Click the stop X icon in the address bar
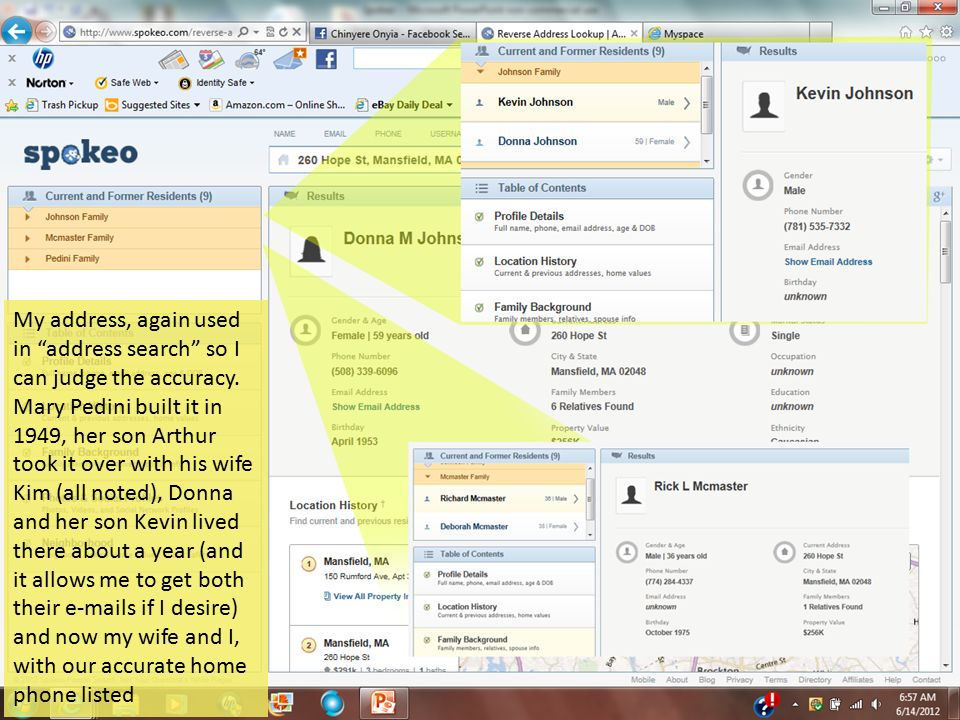960x720 pixels. (x=296, y=32)
